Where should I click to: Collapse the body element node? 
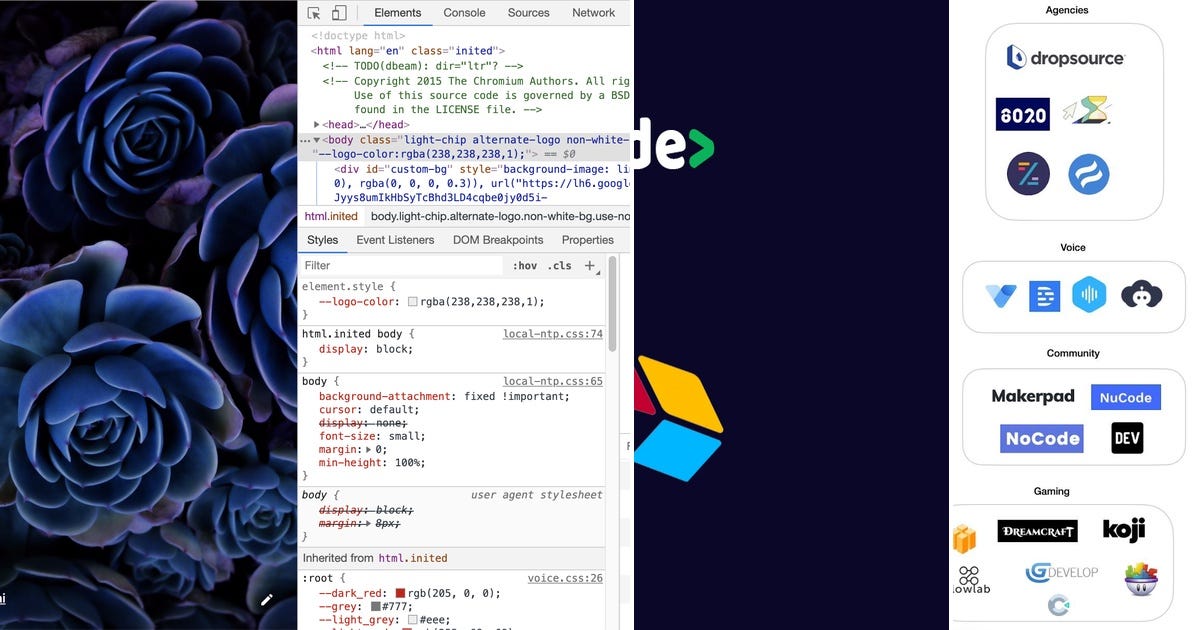318,139
